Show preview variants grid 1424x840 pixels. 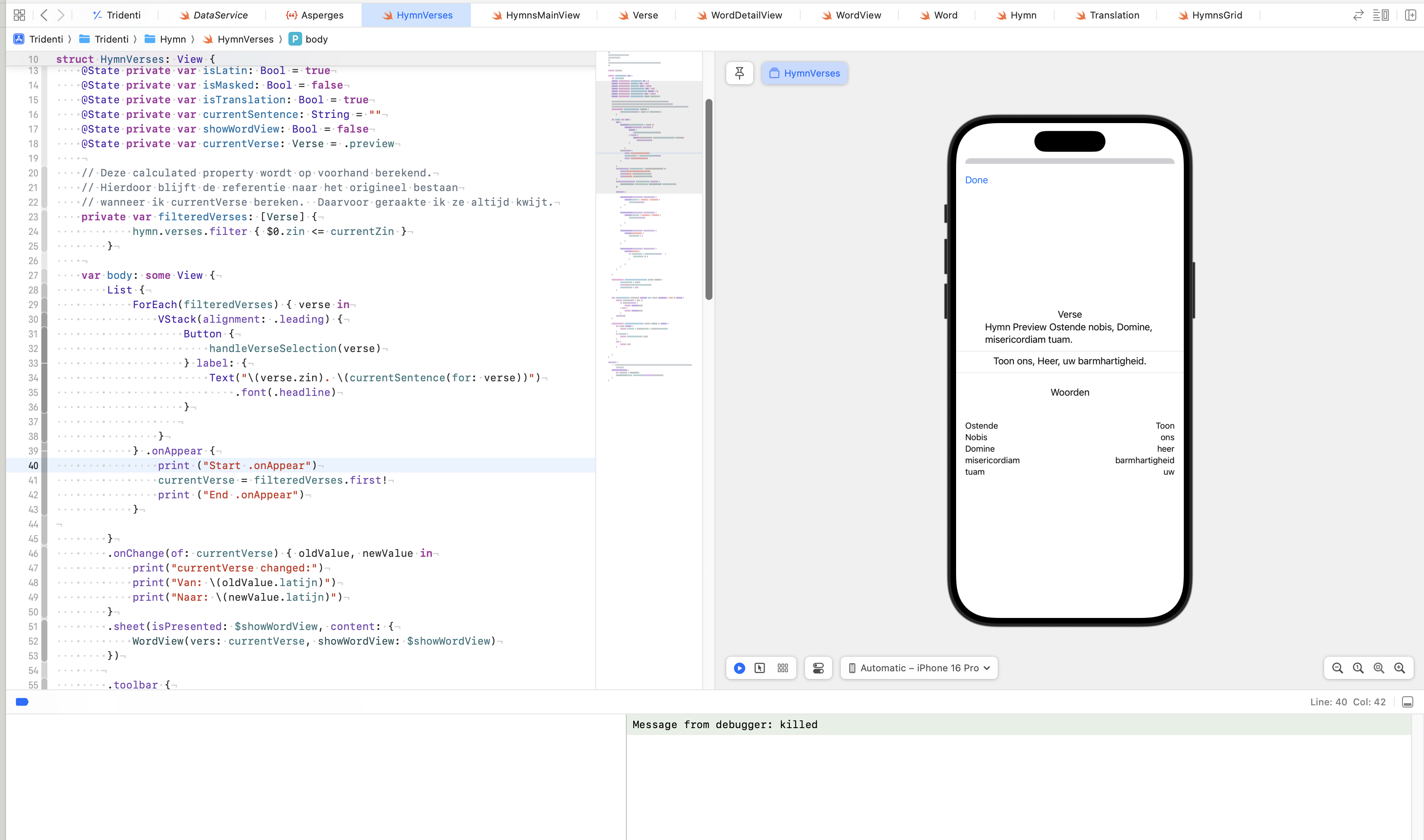coord(783,668)
